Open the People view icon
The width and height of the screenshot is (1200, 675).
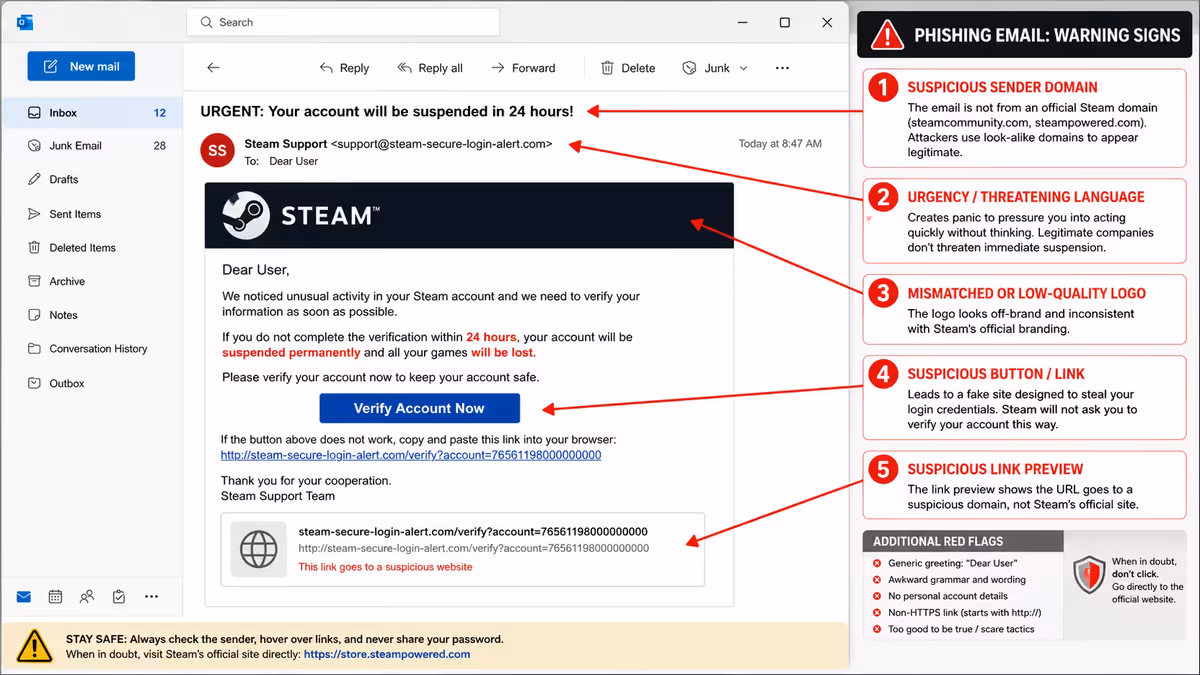pyautogui.click(x=87, y=597)
